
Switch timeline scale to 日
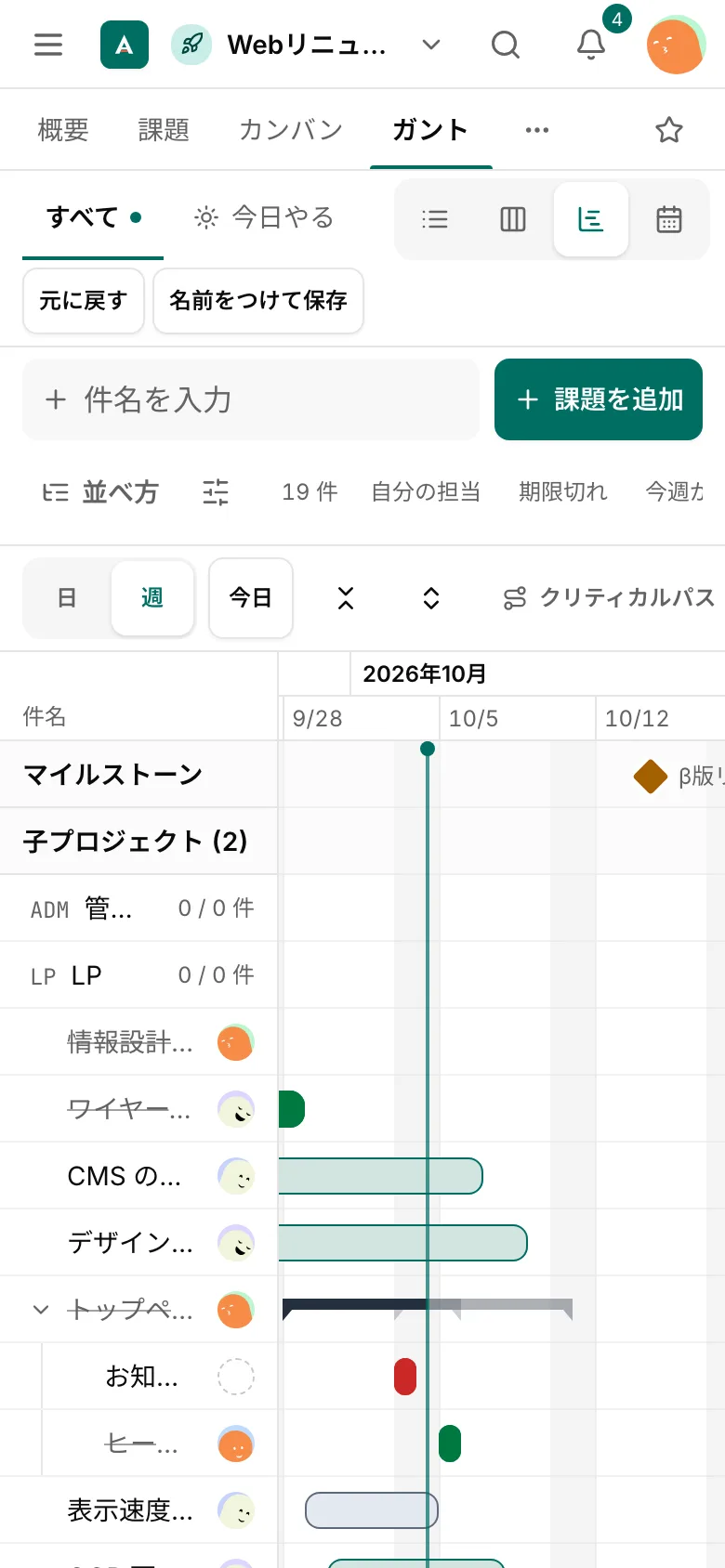pyautogui.click(x=67, y=598)
